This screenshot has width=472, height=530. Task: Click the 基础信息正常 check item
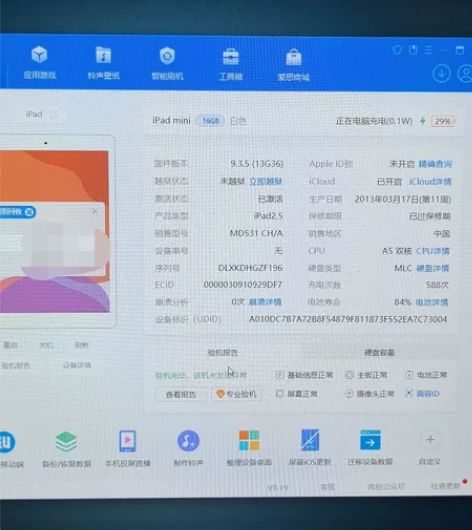click(x=305, y=375)
